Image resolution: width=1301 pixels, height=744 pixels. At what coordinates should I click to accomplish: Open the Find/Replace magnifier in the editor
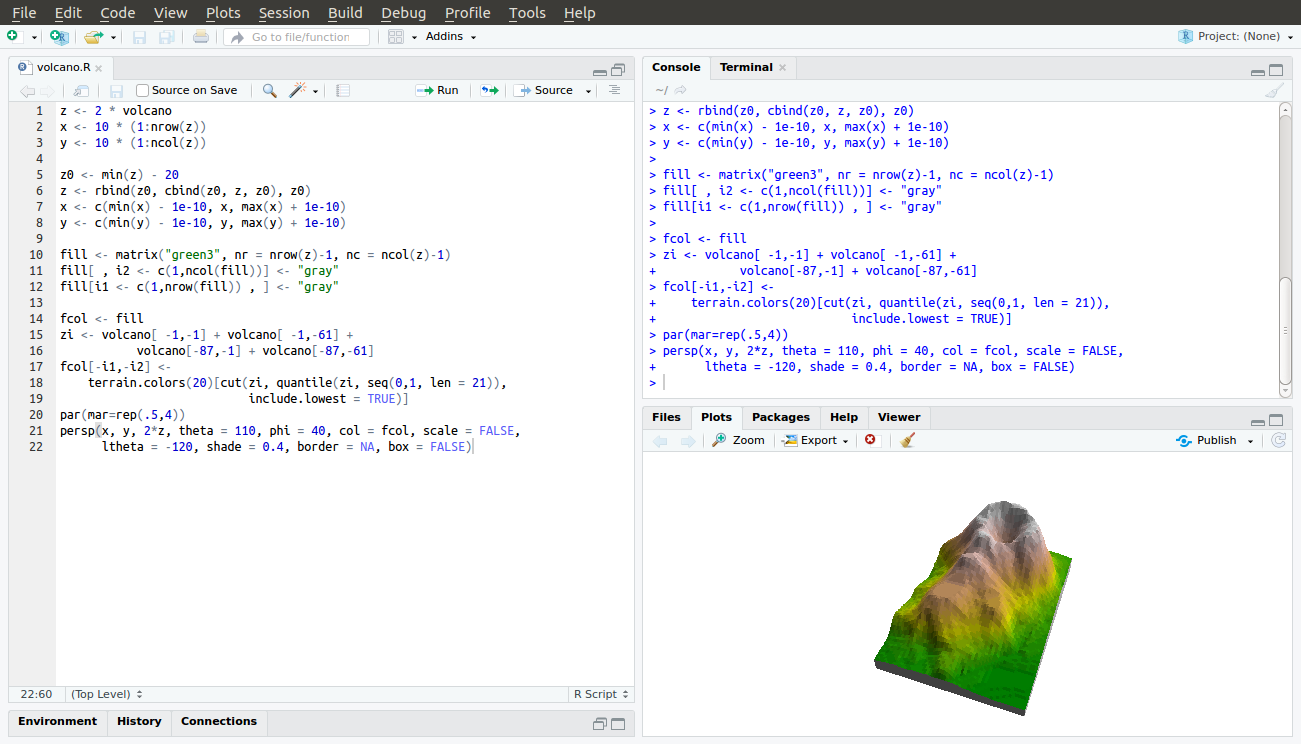point(268,90)
